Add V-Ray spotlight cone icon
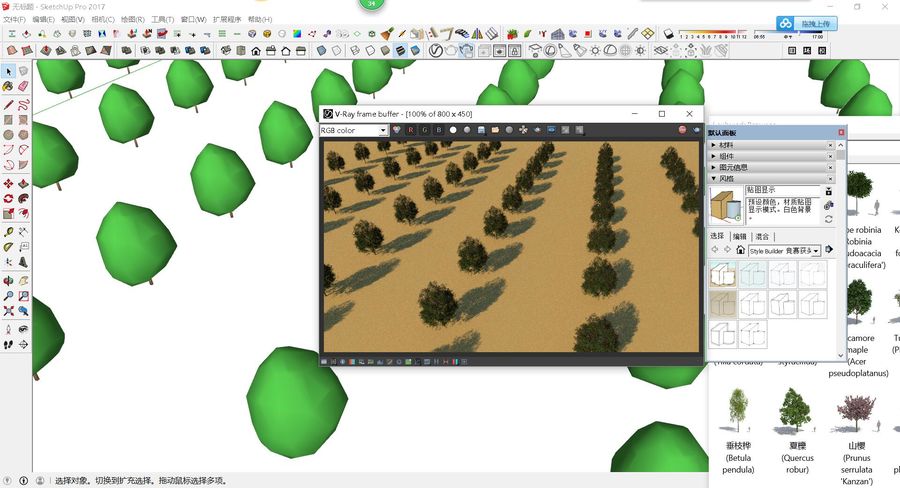This screenshot has height=488, width=900. (565, 51)
